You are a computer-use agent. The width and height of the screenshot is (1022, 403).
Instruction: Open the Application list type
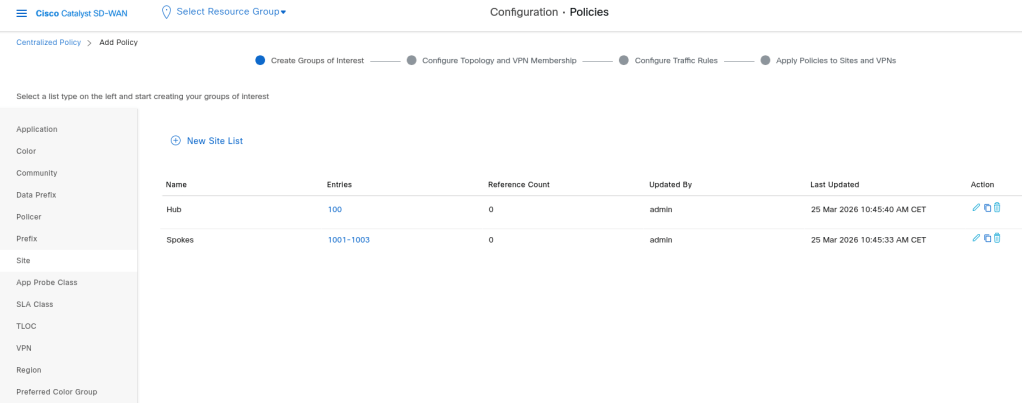pyautogui.click(x=37, y=129)
